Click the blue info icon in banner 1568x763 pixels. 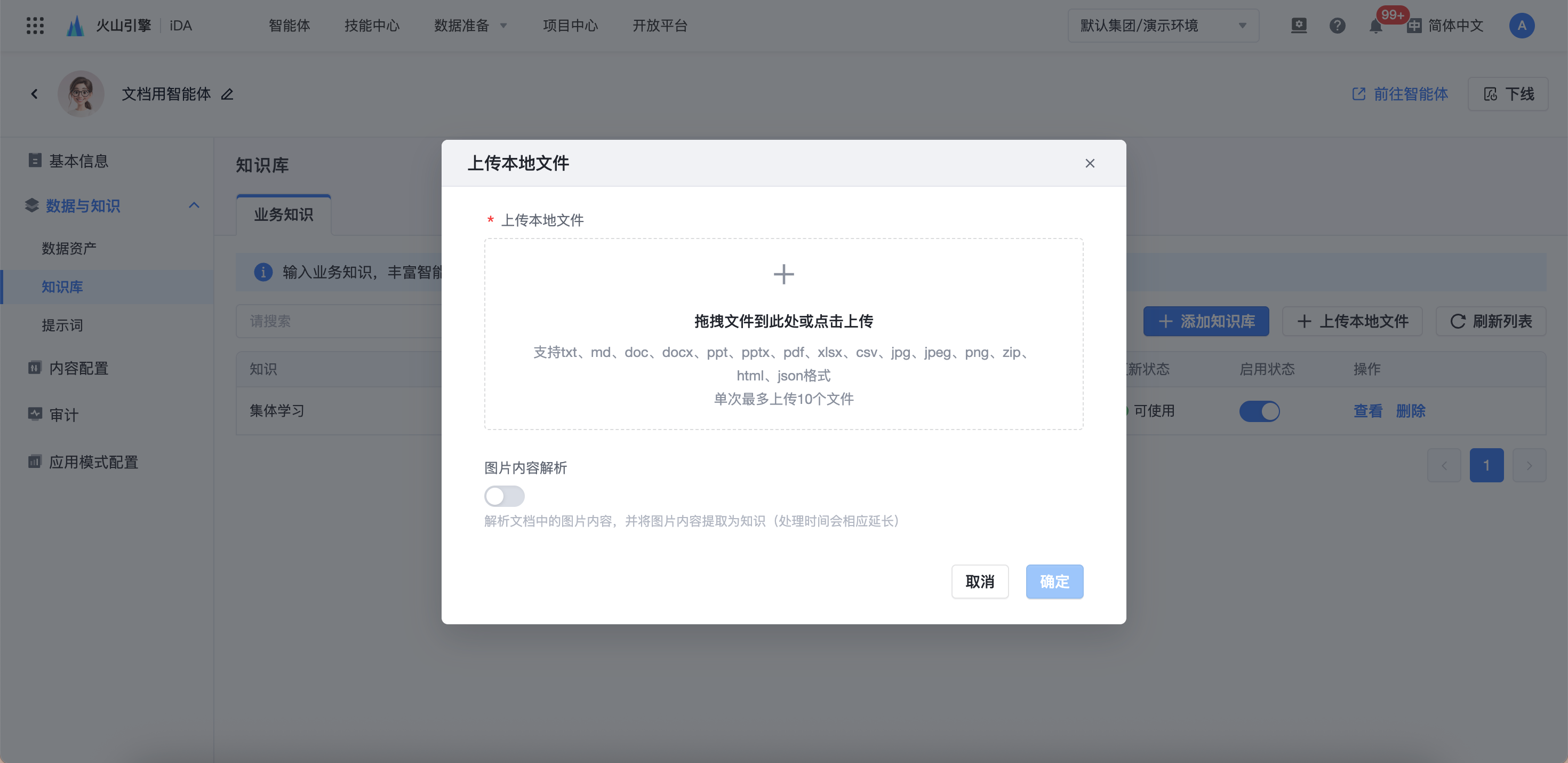pyautogui.click(x=263, y=272)
